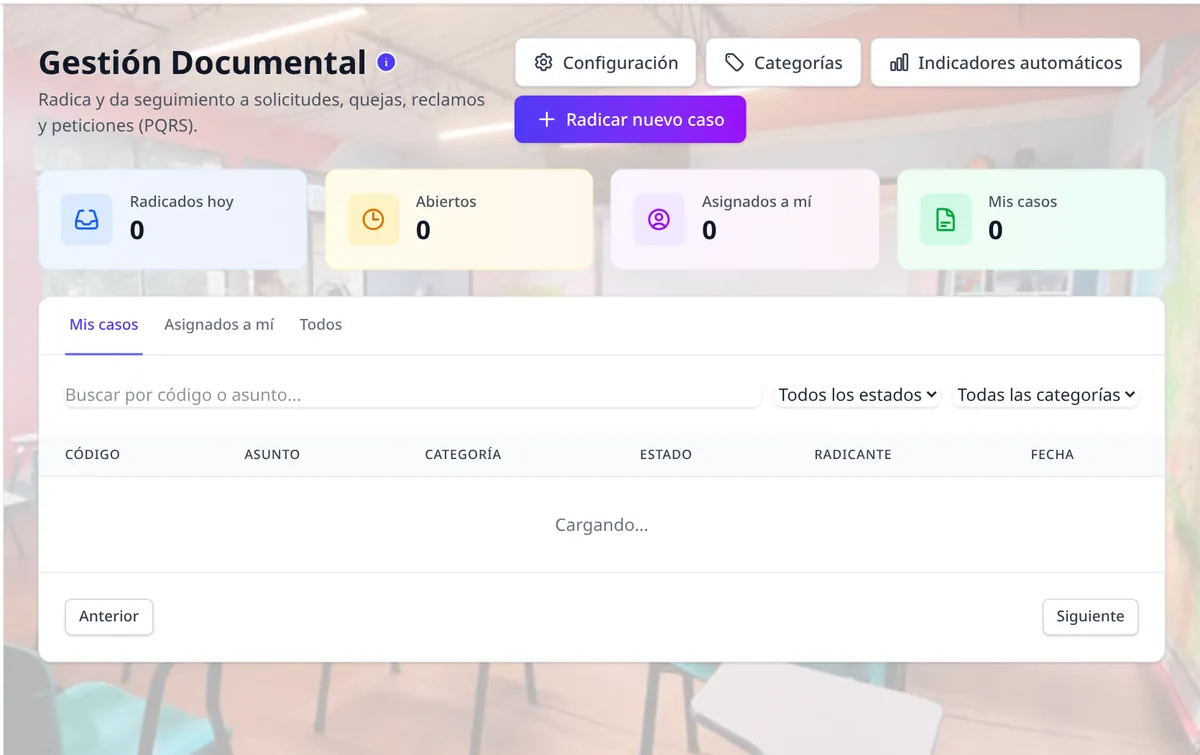Click the info icon beside Gestión Documental
Screen dimensions: 1200x755
[x=386, y=62]
